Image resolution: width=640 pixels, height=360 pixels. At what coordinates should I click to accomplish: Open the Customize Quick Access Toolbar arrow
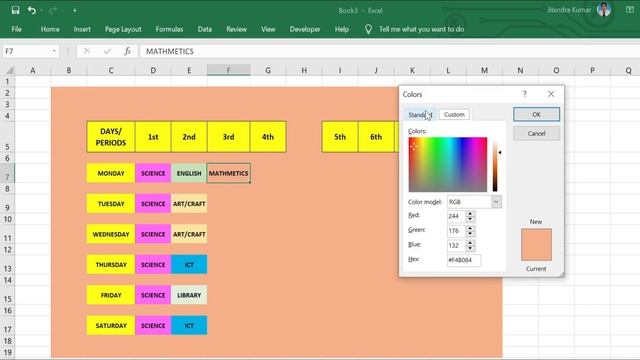tap(75, 10)
